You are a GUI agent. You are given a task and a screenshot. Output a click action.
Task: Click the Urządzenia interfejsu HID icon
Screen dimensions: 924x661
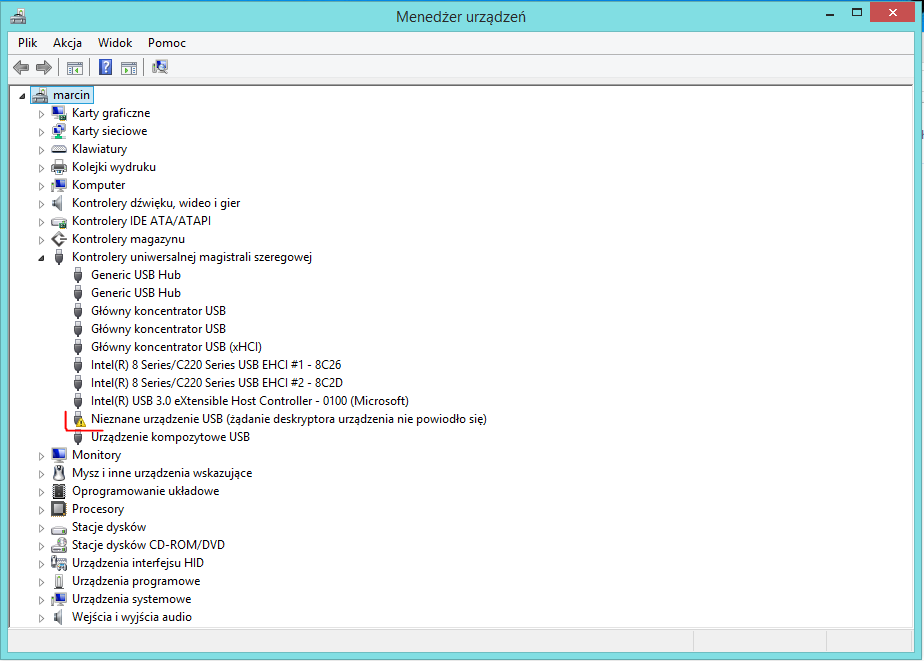tap(59, 563)
